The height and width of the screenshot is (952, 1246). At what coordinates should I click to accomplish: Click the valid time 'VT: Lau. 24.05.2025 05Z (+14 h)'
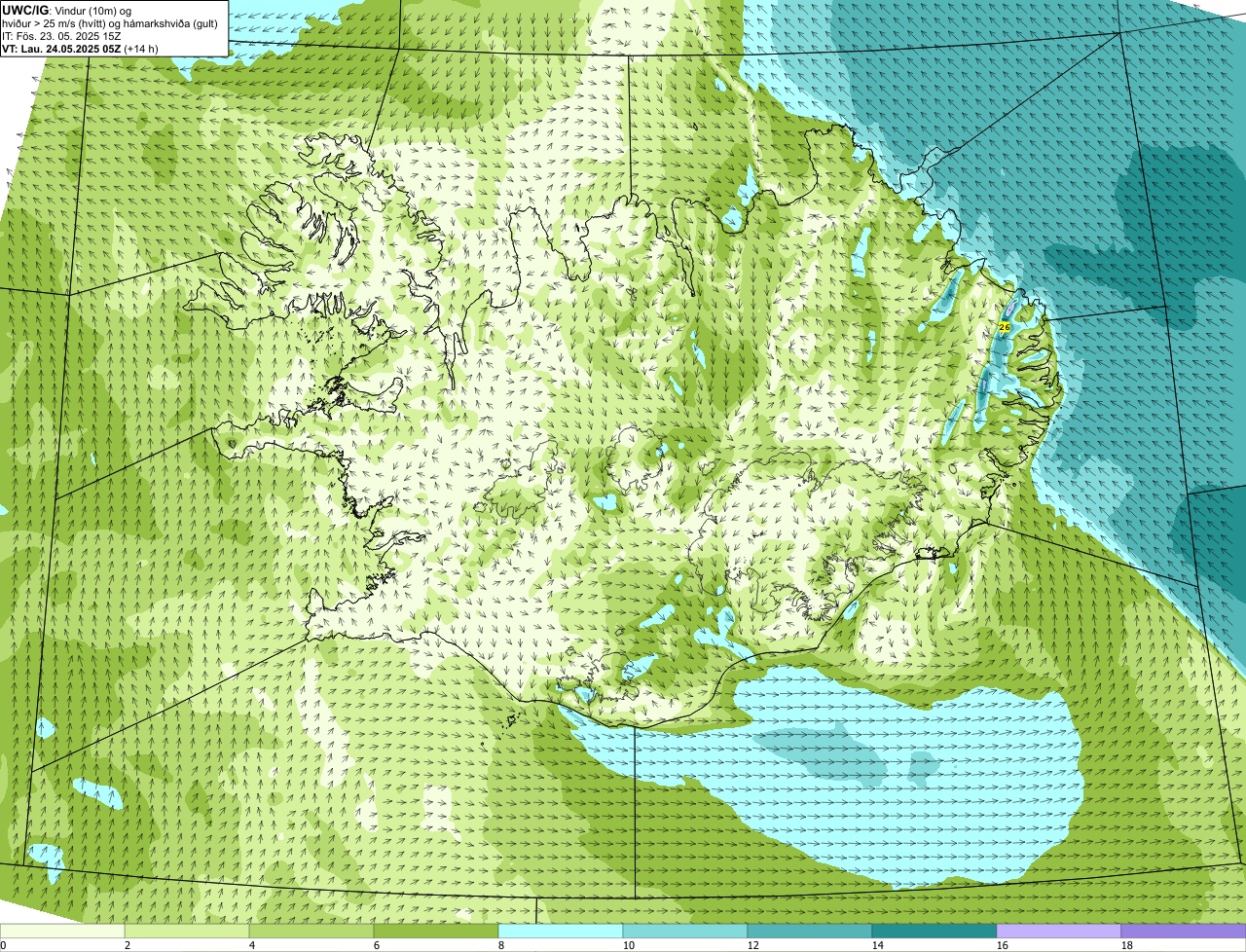pyautogui.click(x=80, y=49)
